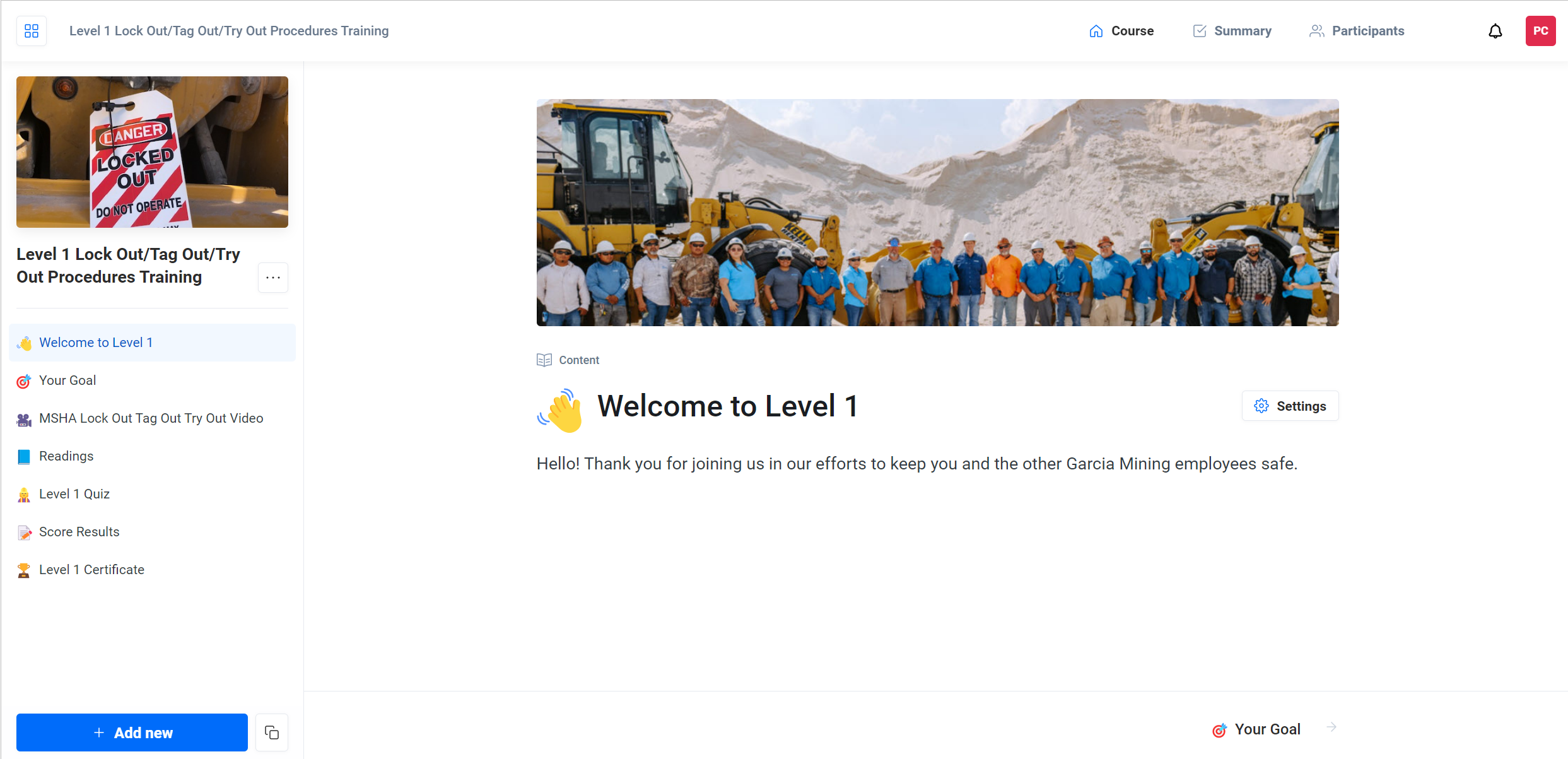The width and height of the screenshot is (1568, 759).
Task: Open the Course tab
Action: (1121, 31)
